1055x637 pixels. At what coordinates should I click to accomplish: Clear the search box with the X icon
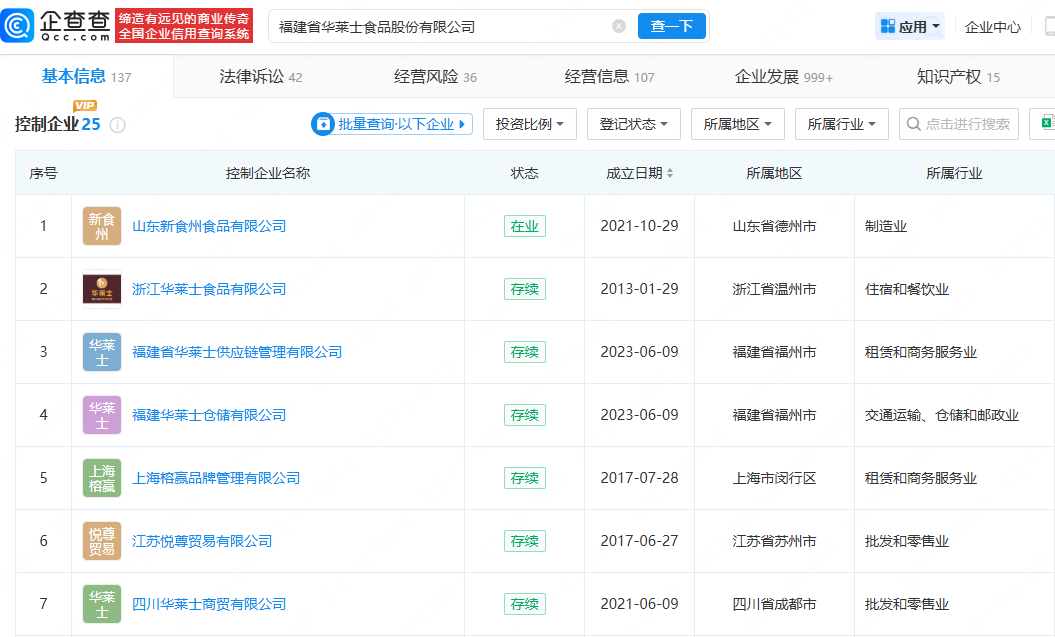coord(619,27)
